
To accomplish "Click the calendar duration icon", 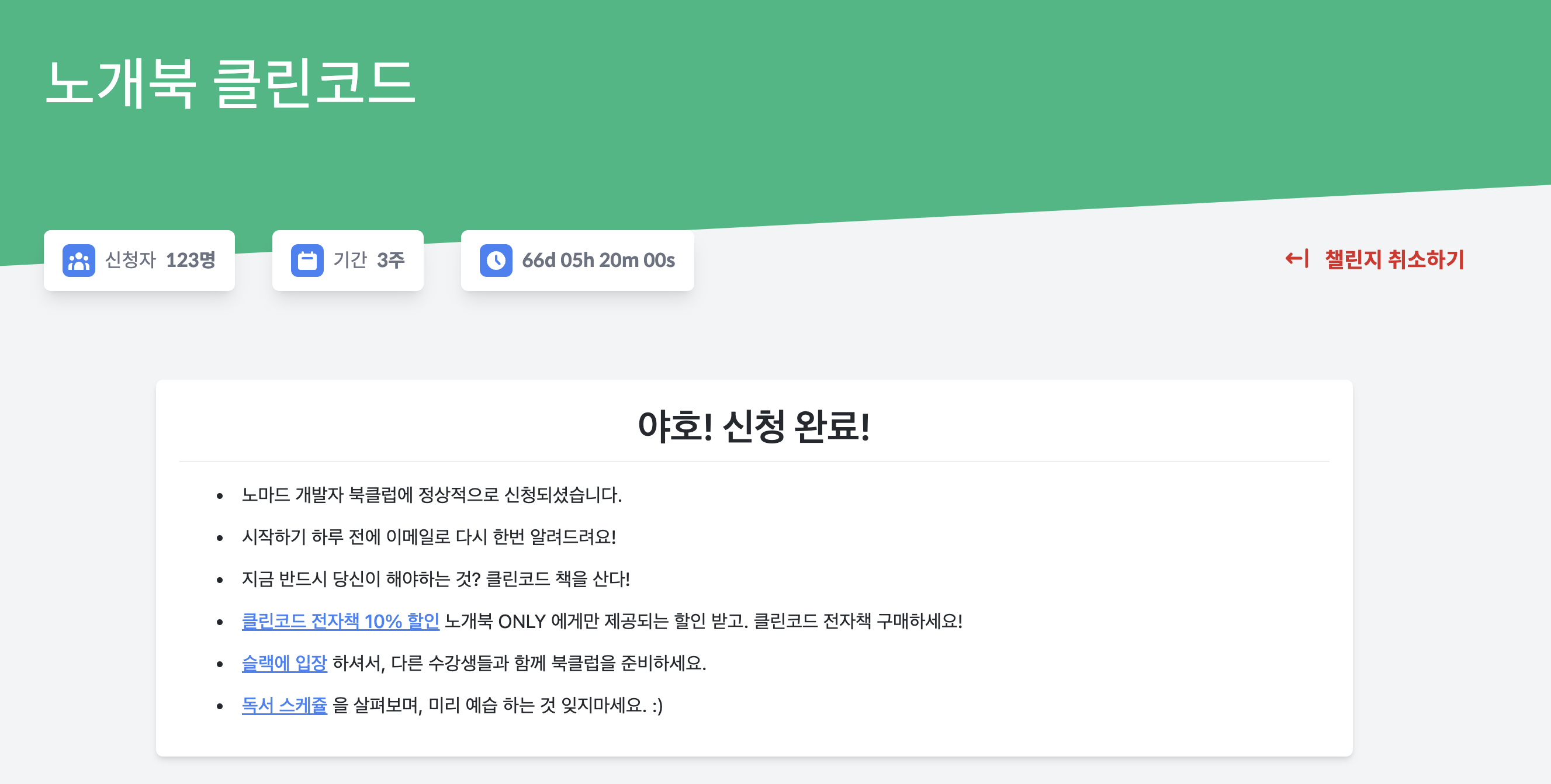I will coord(307,261).
